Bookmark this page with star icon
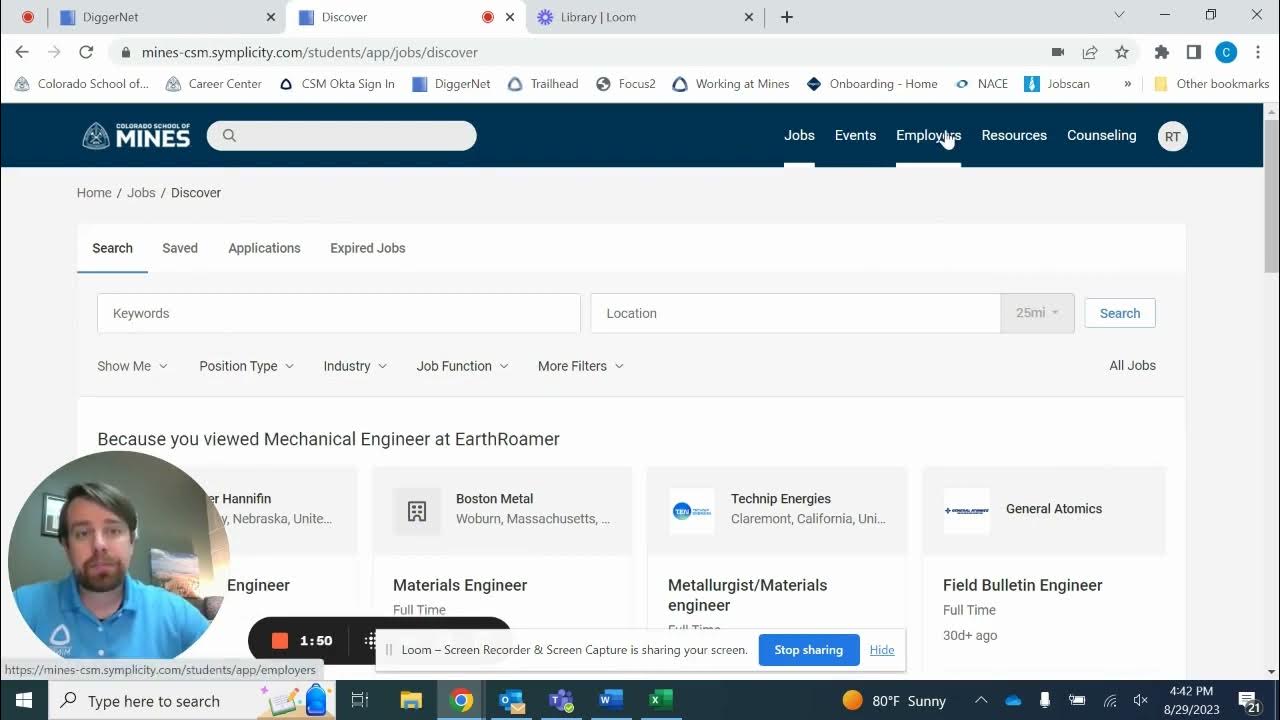The image size is (1280, 720). pos(1122,52)
